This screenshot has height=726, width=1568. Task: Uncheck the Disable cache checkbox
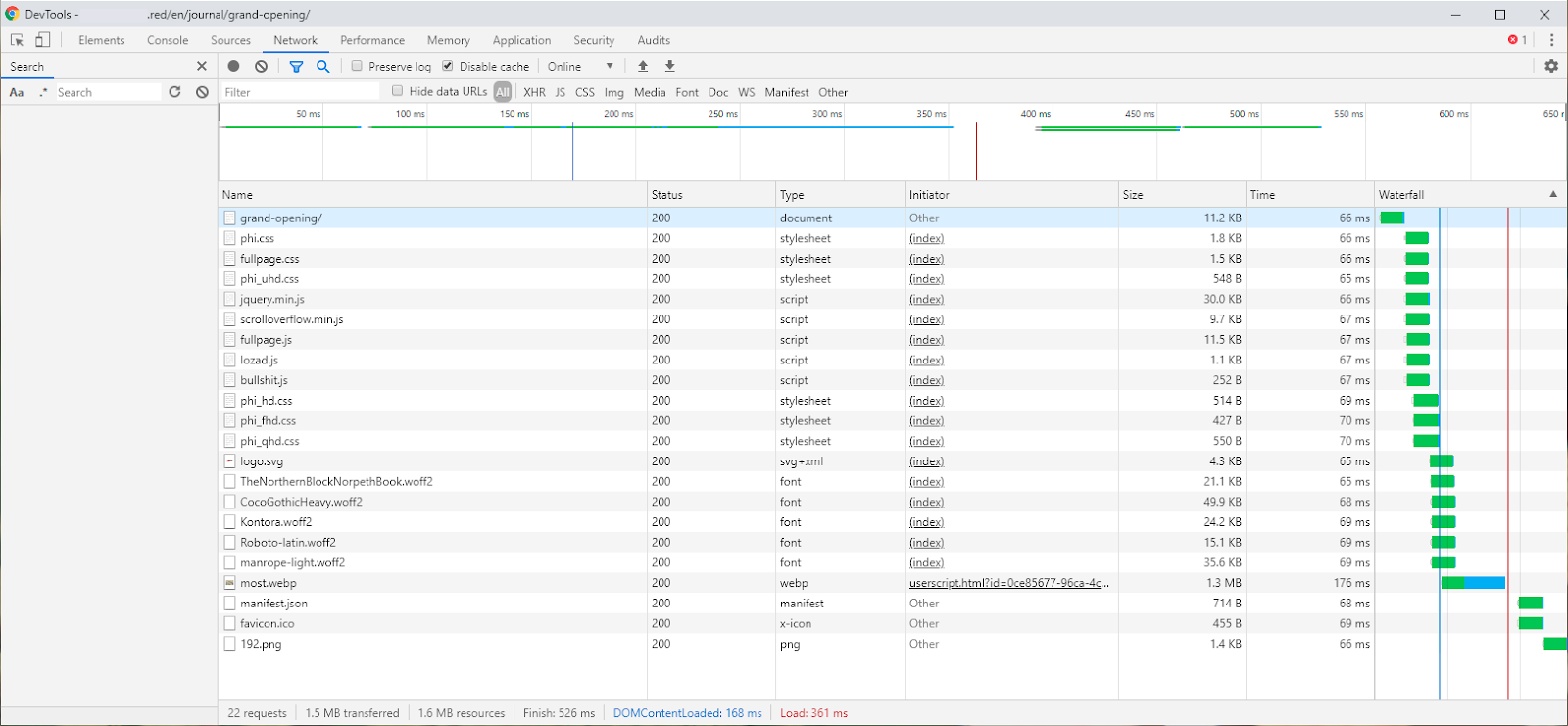448,66
